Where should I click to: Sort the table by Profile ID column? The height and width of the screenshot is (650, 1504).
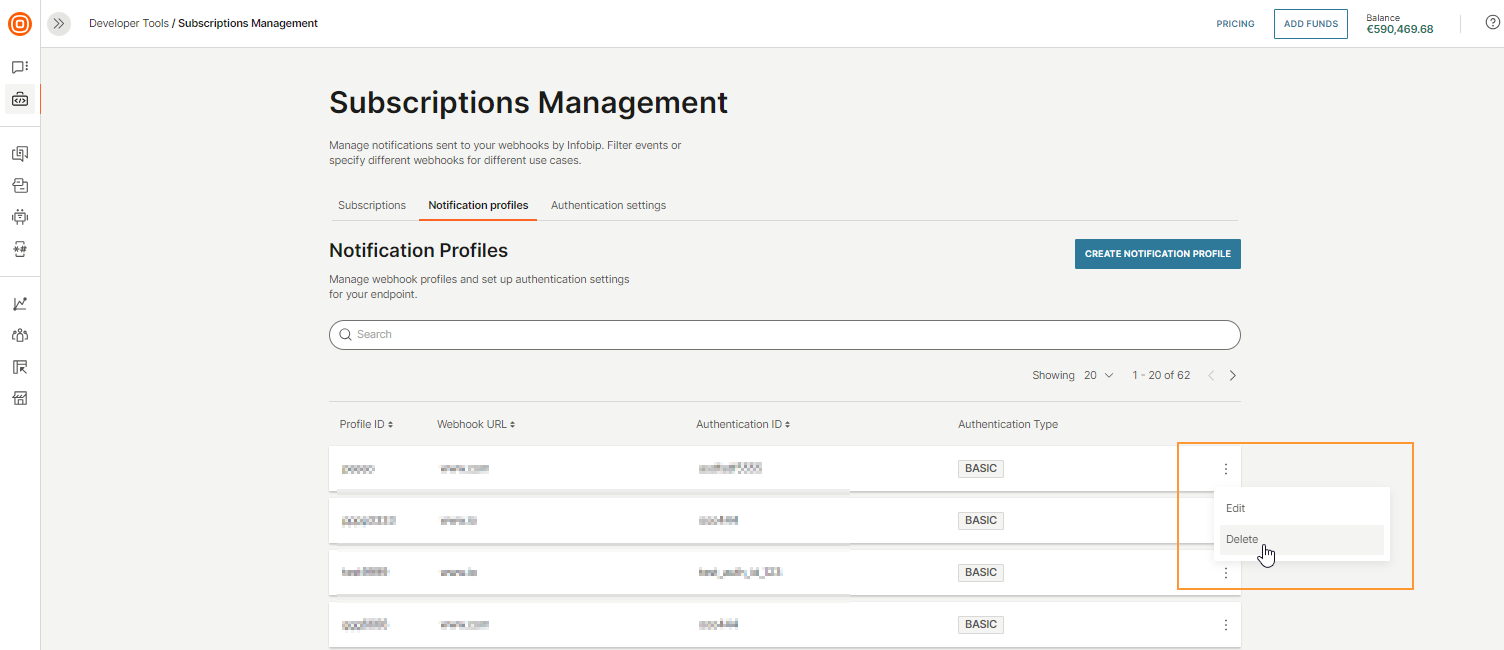(366, 424)
